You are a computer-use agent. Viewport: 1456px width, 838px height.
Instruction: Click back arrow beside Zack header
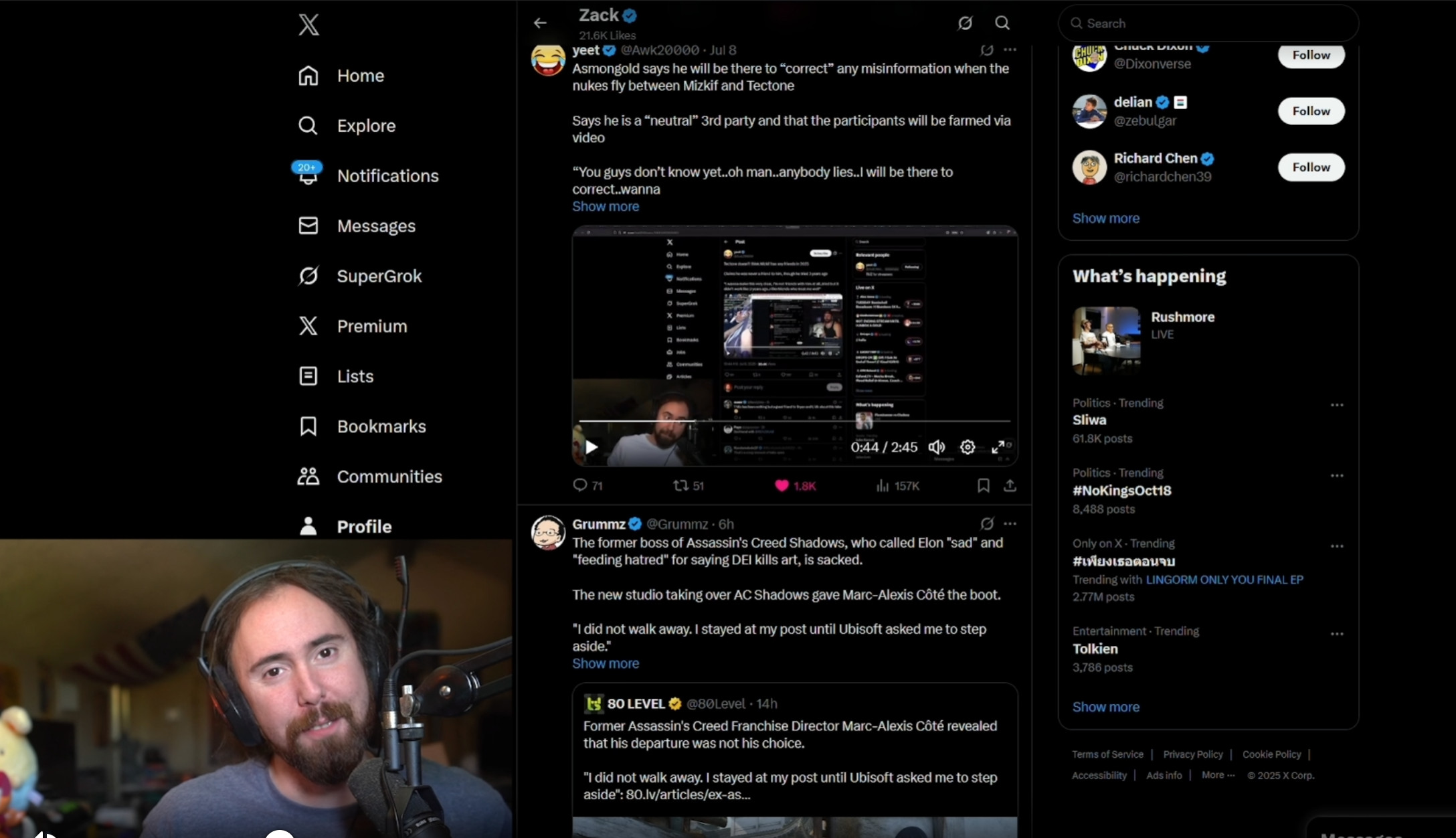(540, 23)
